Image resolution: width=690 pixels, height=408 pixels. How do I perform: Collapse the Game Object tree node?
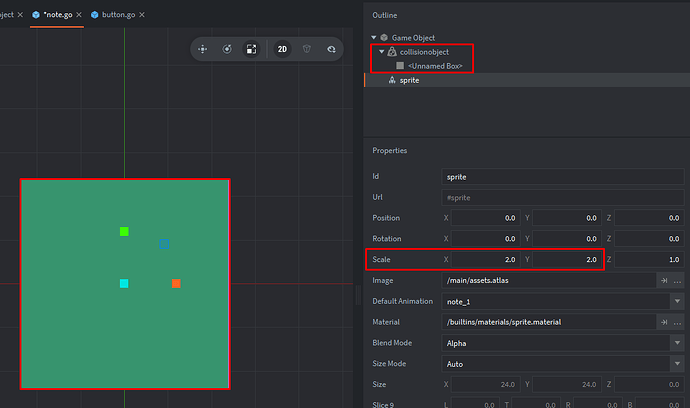point(372,37)
